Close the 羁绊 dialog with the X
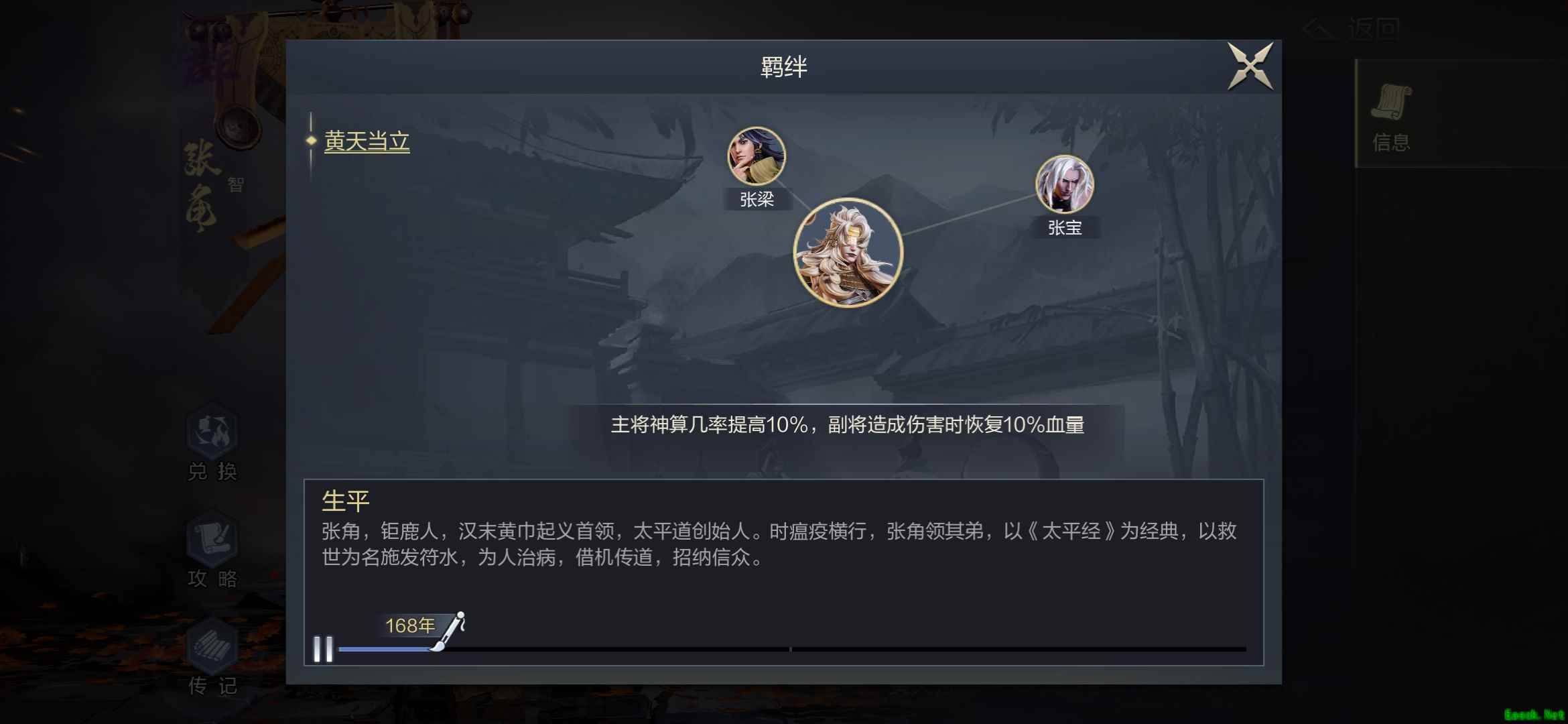The image size is (1568, 724). pos(1250,66)
